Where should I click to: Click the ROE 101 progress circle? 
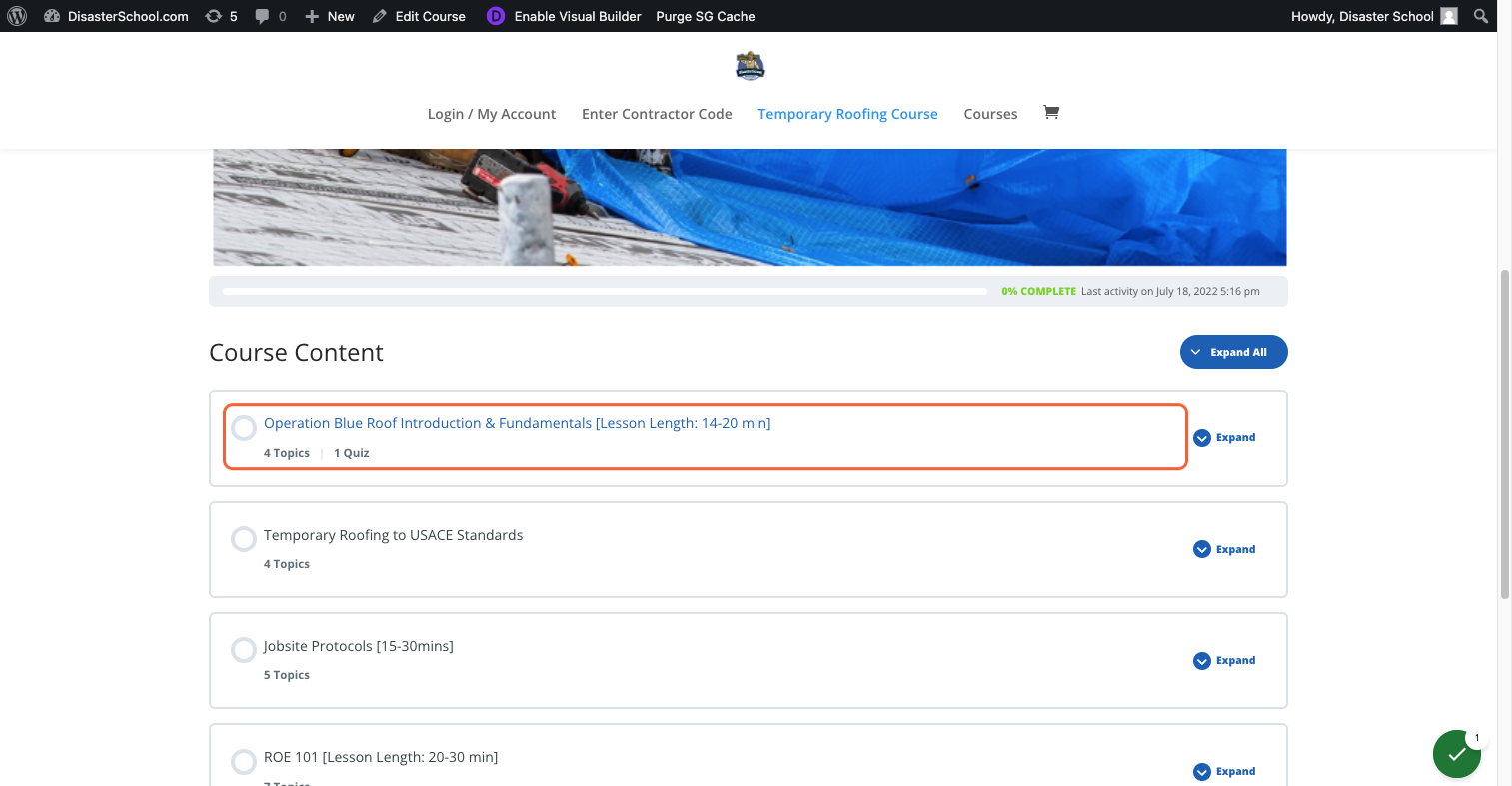(244, 762)
